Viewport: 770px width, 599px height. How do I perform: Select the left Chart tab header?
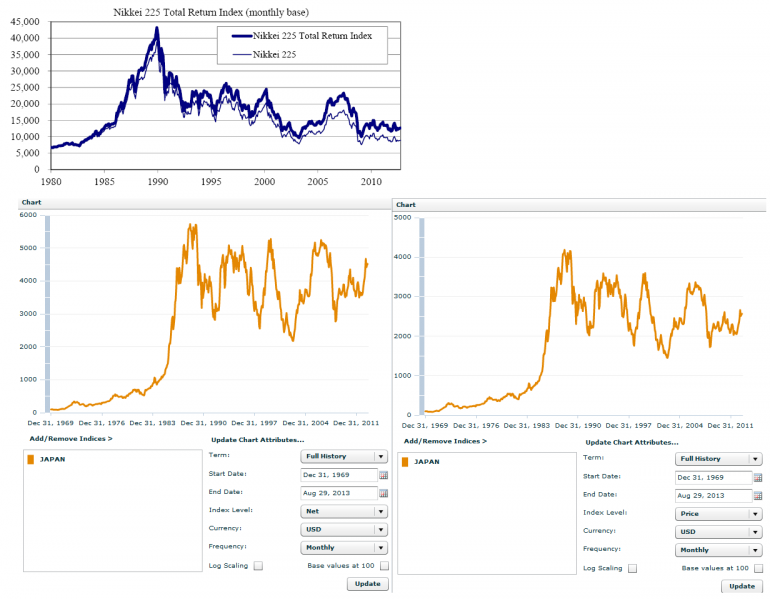point(31,202)
